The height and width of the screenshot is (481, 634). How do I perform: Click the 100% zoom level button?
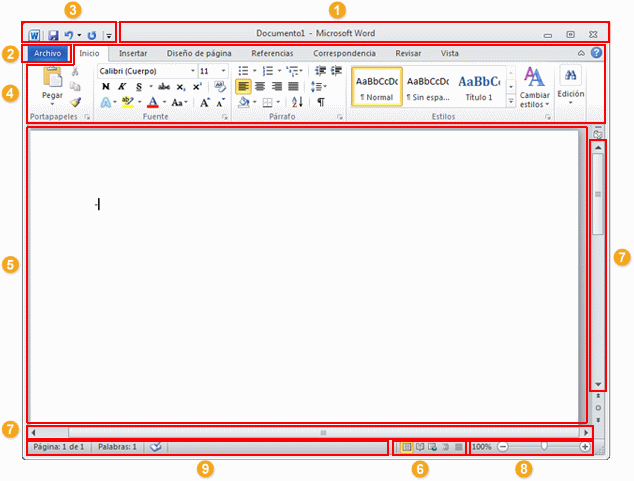click(482, 447)
